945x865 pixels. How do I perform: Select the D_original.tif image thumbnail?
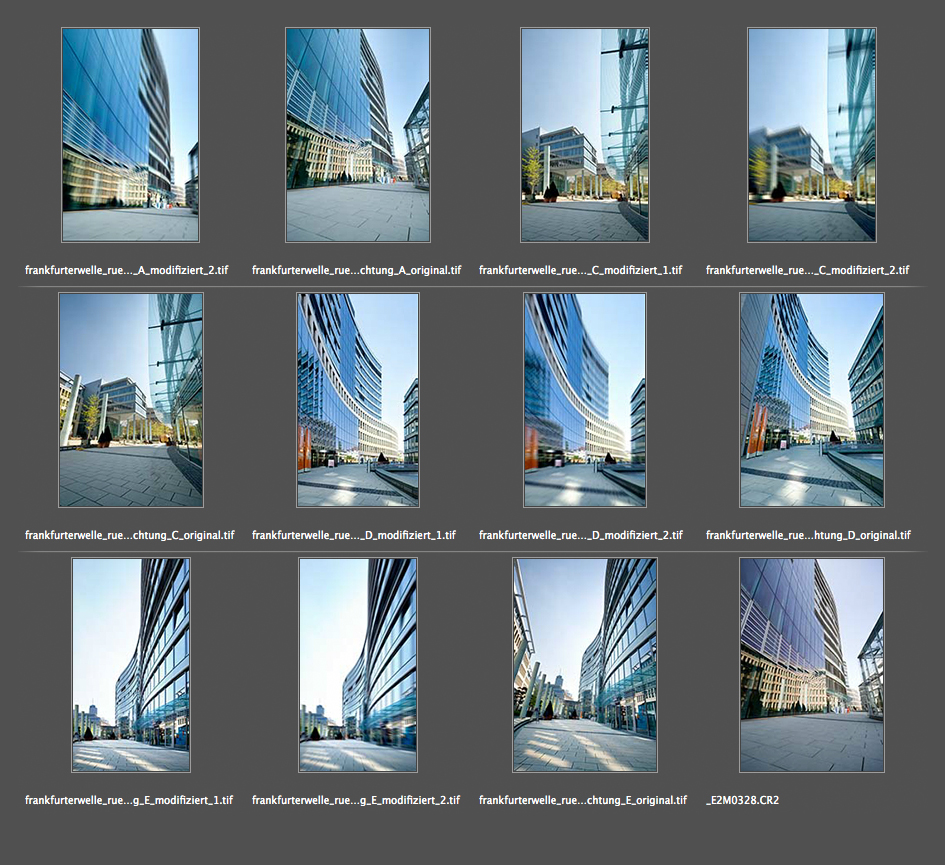(x=811, y=400)
